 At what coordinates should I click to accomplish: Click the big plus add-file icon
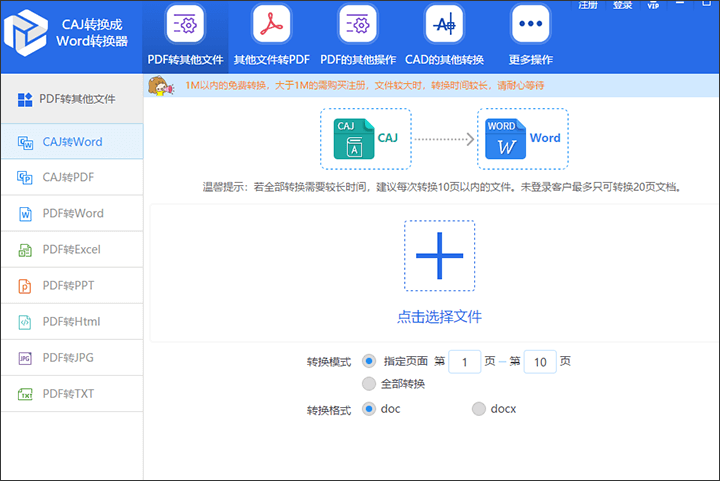click(439, 256)
